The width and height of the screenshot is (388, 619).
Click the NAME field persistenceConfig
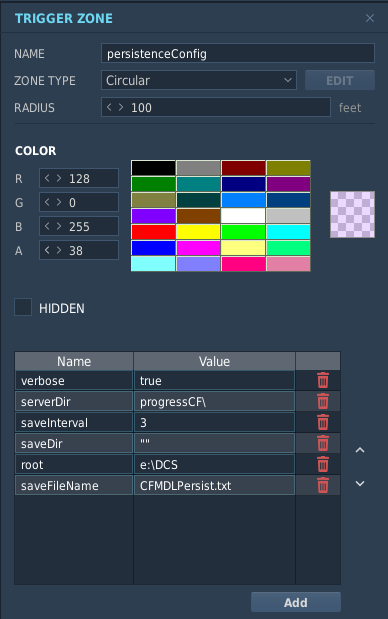click(238, 53)
